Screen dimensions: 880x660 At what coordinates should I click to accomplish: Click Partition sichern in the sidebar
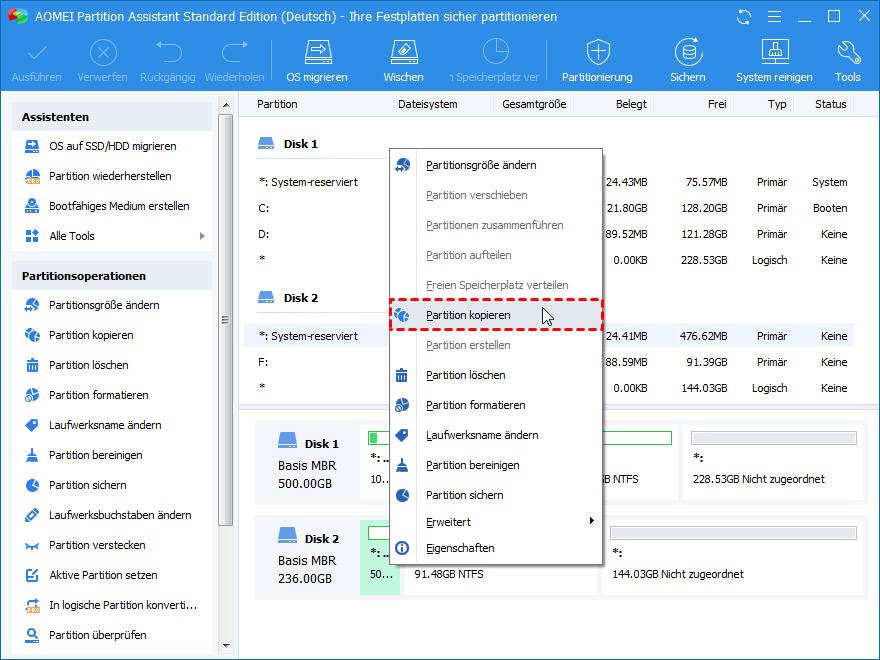tap(88, 485)
